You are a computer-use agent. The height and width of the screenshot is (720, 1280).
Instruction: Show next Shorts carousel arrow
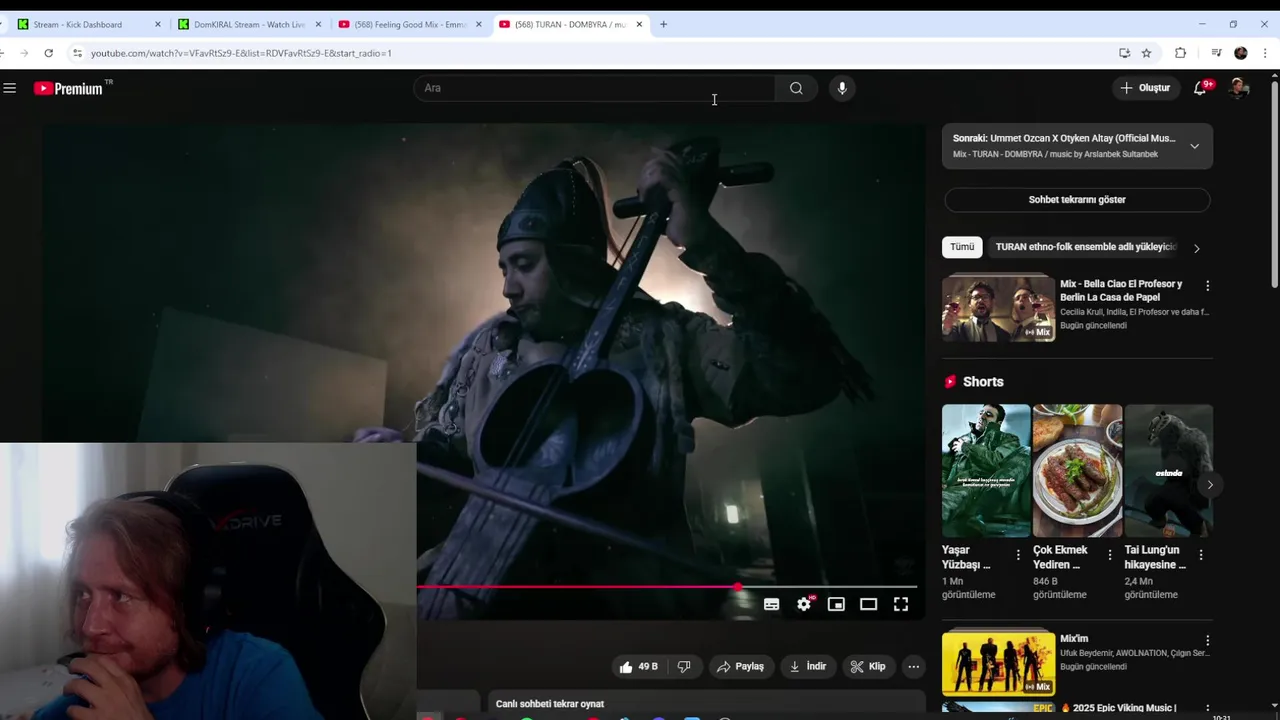1210,485
